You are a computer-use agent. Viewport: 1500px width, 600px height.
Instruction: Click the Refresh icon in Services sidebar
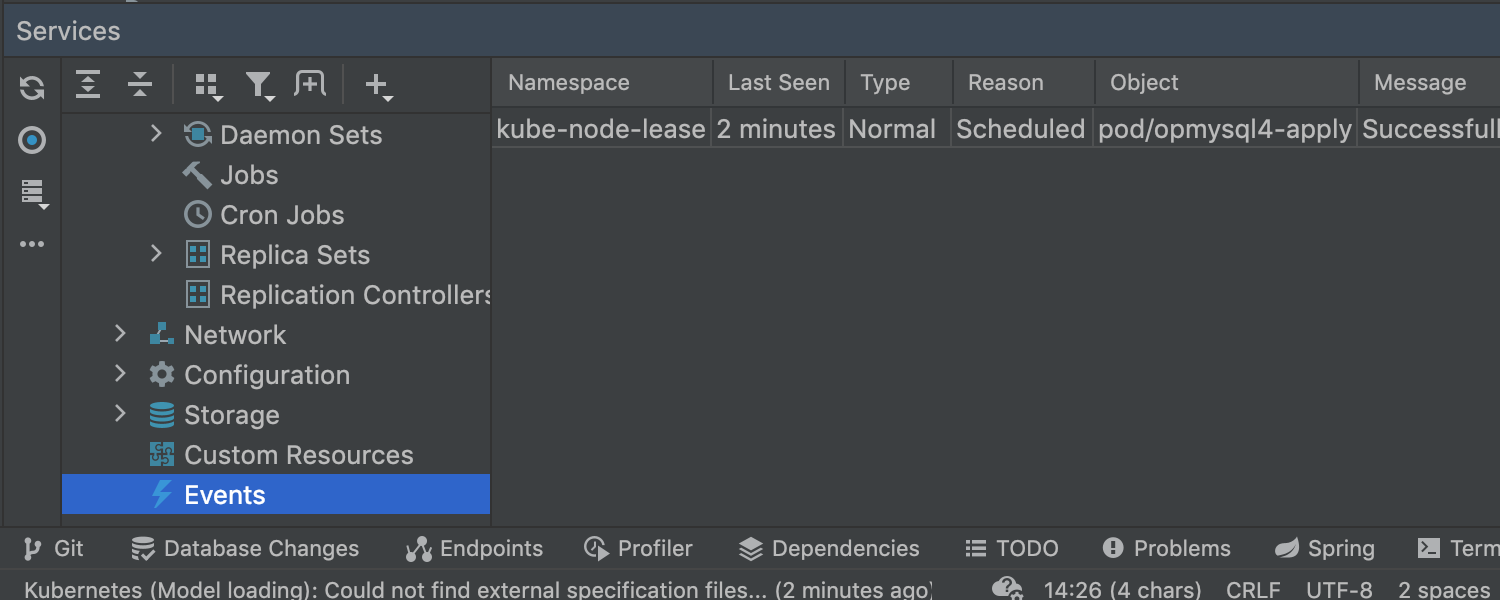tap(32, 88)
